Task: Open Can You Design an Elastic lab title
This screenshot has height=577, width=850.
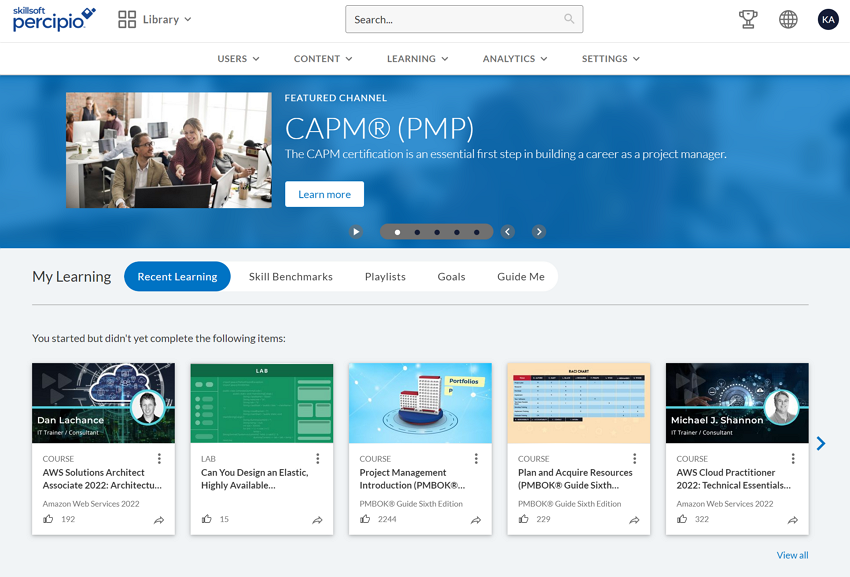Action: click(255, 479)
